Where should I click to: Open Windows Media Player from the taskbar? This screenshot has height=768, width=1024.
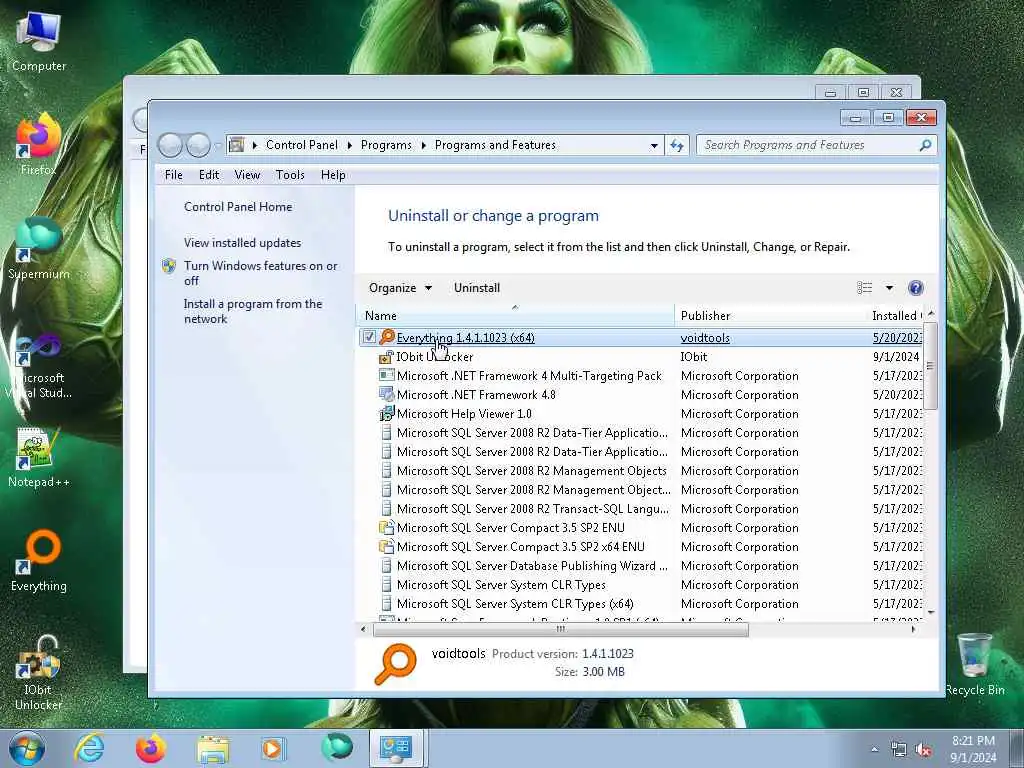tap(272, 748)
